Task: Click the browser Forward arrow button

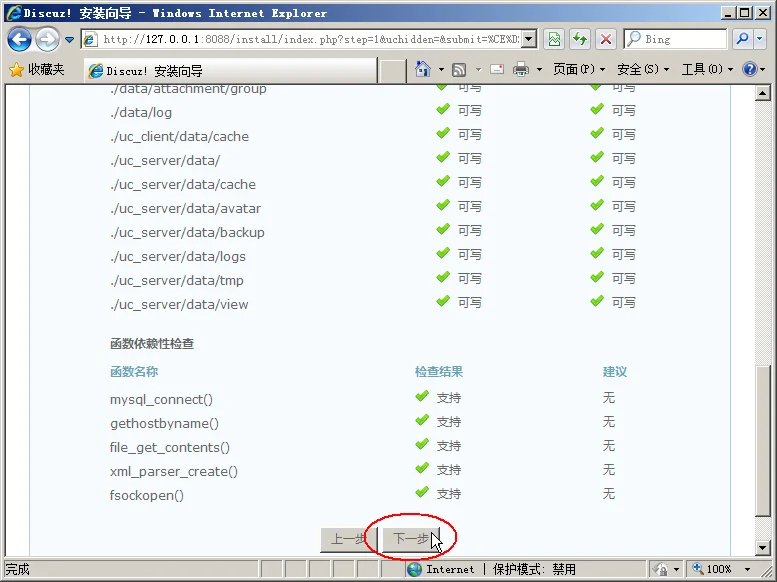Action: [48, 40]
